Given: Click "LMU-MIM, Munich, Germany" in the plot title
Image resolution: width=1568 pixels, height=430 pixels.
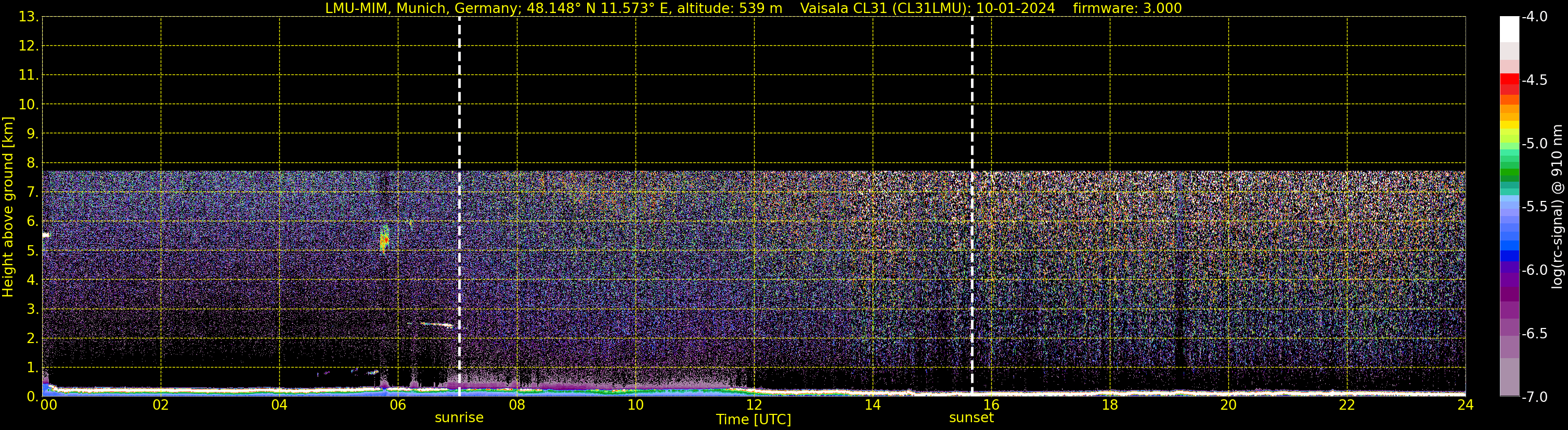Looking at the screenshot, I should tap(421, 8).
